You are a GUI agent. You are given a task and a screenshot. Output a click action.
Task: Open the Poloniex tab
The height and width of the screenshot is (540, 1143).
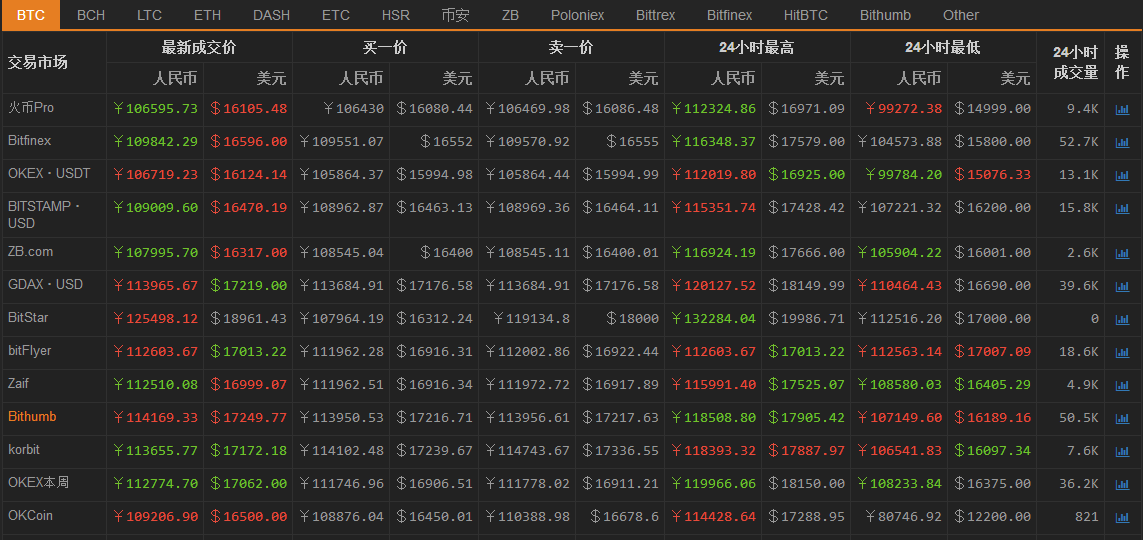(577, 15)
